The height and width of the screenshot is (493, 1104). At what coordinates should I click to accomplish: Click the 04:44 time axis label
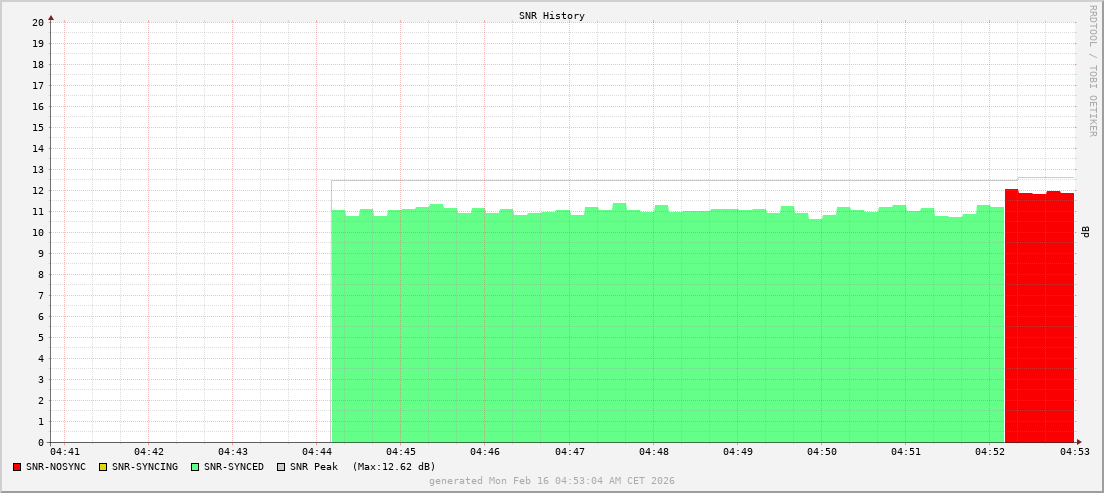coord(316,452)
